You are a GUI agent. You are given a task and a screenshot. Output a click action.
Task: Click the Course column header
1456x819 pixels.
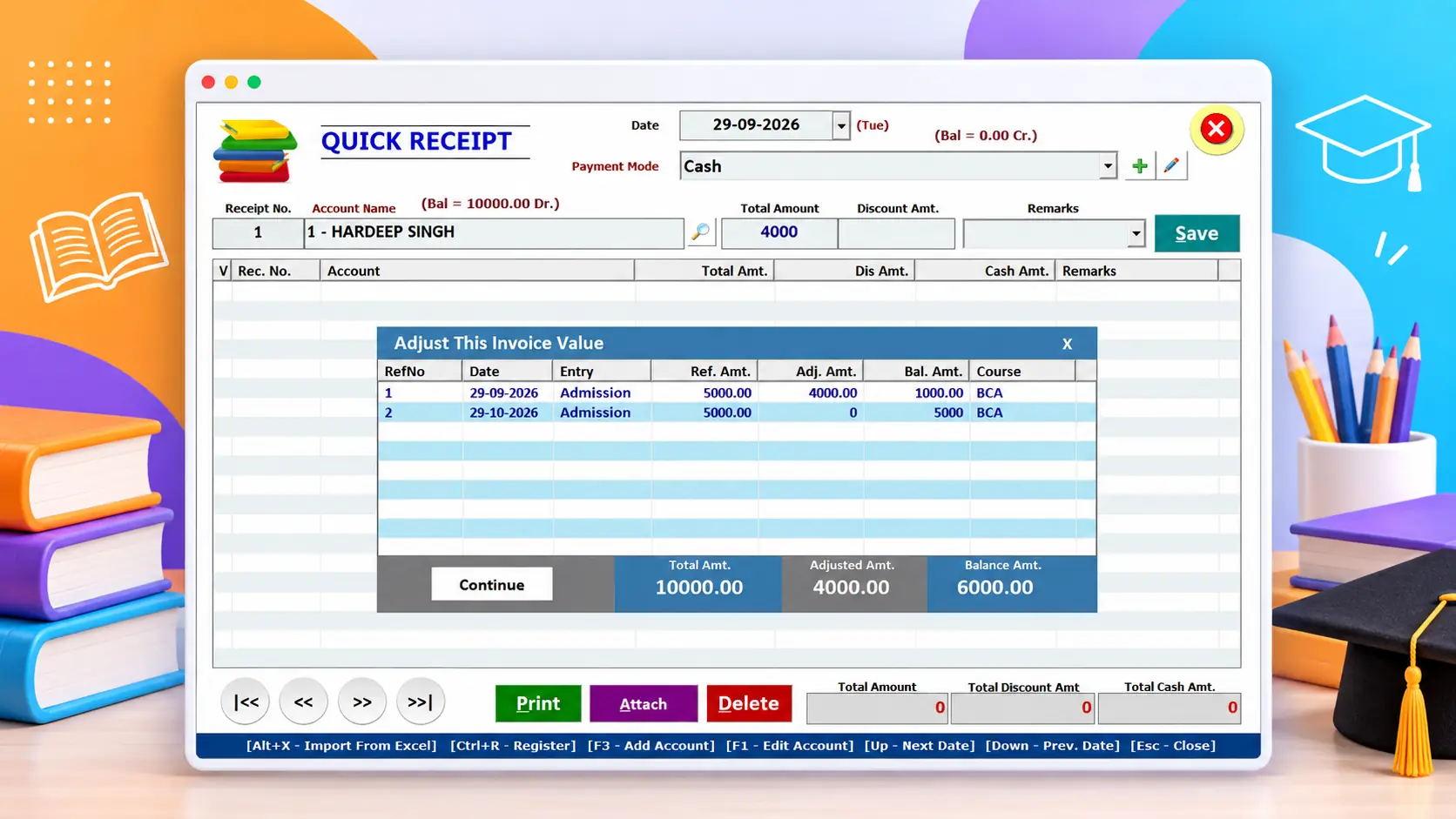[1021, 371]
